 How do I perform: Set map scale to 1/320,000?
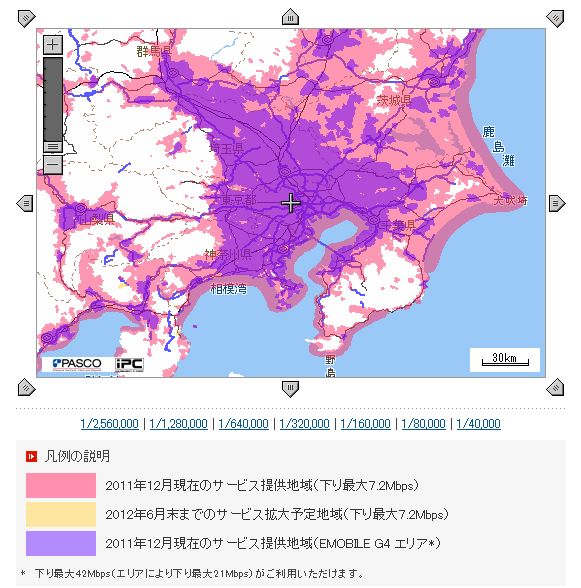click(305, 424)
